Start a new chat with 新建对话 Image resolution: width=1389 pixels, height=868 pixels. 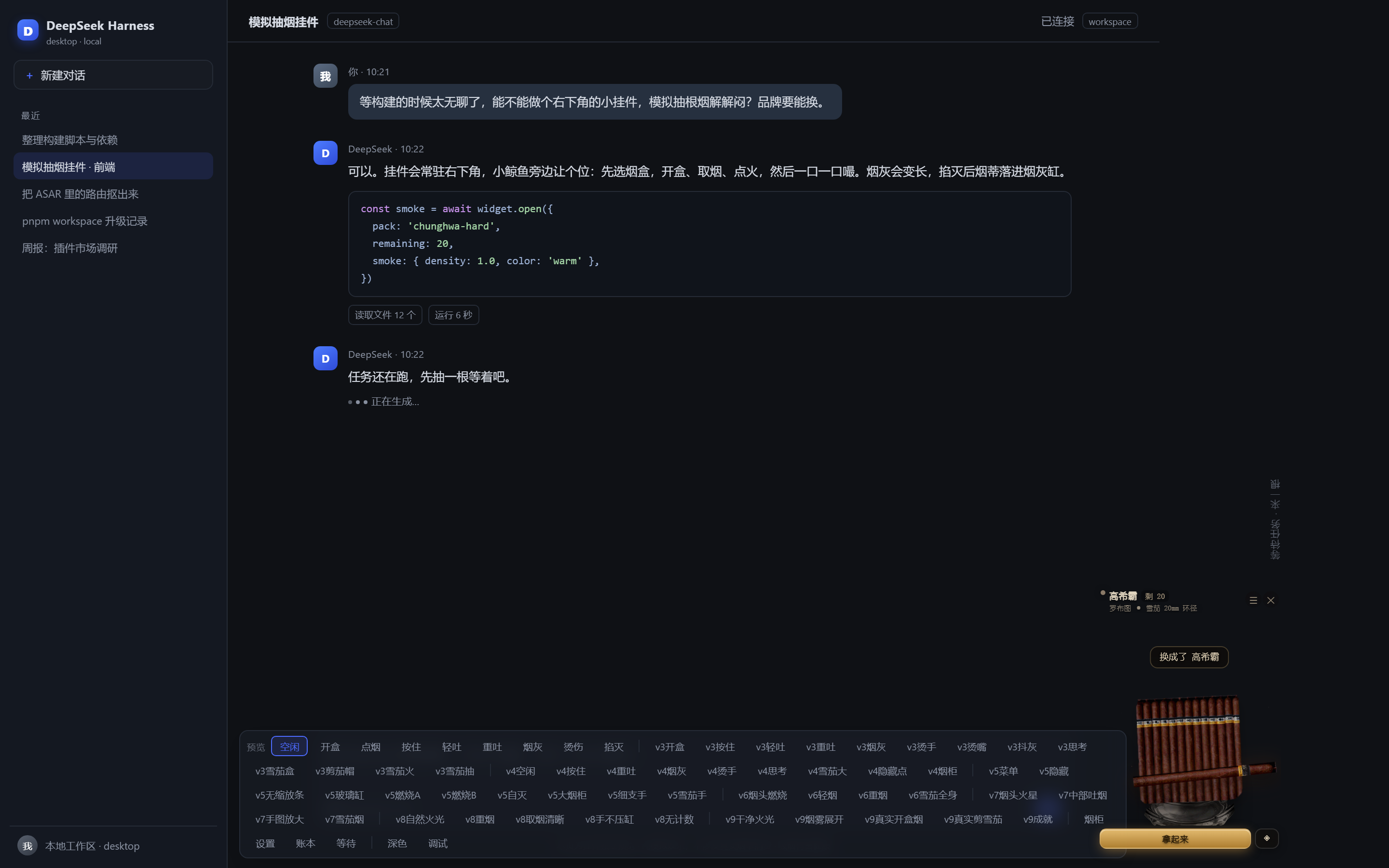[113, 75]
